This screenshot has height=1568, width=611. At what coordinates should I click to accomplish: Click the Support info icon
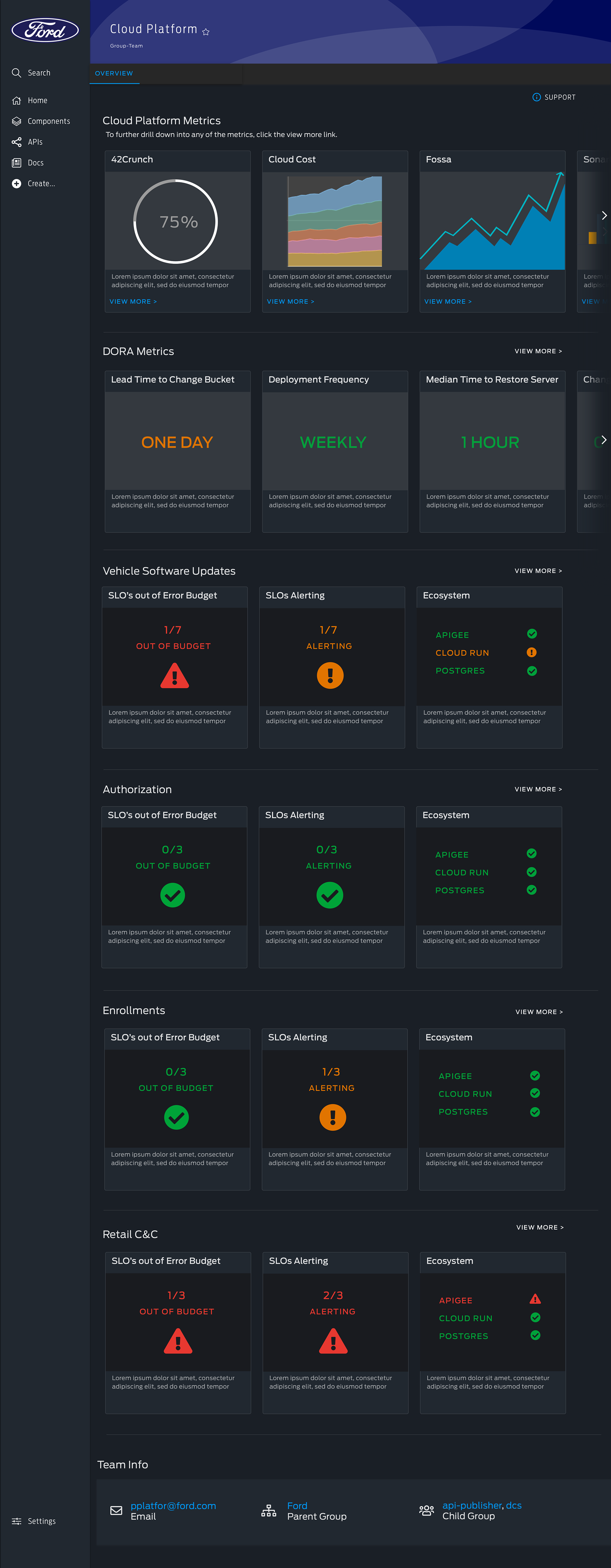click(537, 97)
